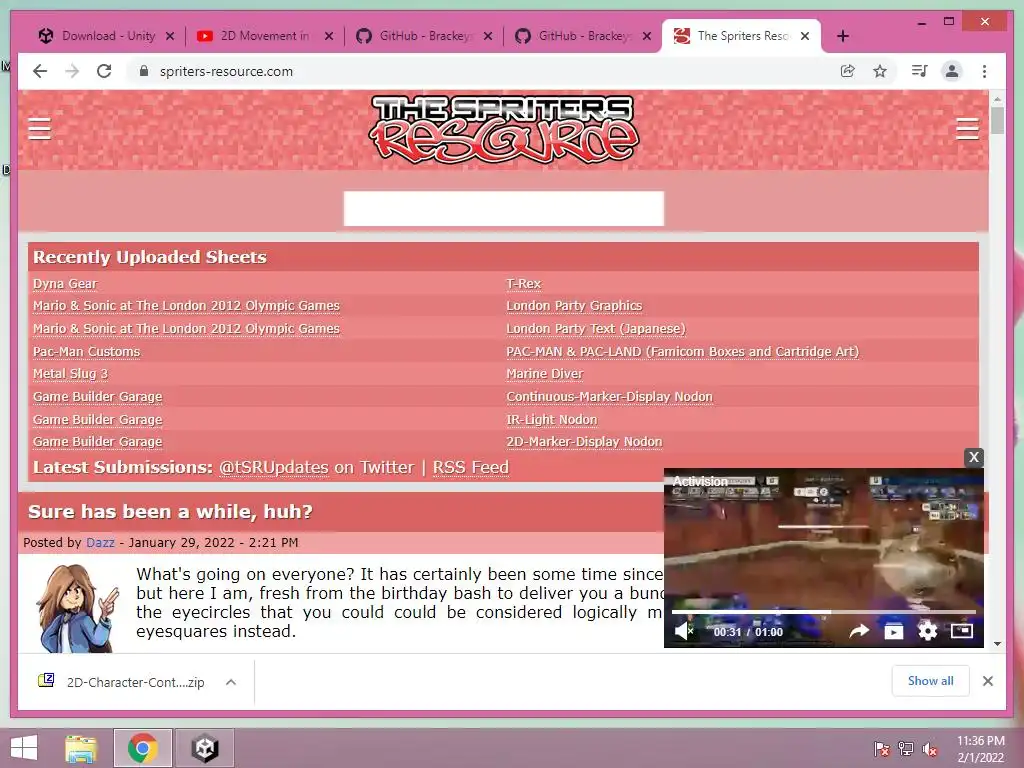Open the right hamburger menu on Spriters Resource
1024x768 pixels.
pos(967,129)
